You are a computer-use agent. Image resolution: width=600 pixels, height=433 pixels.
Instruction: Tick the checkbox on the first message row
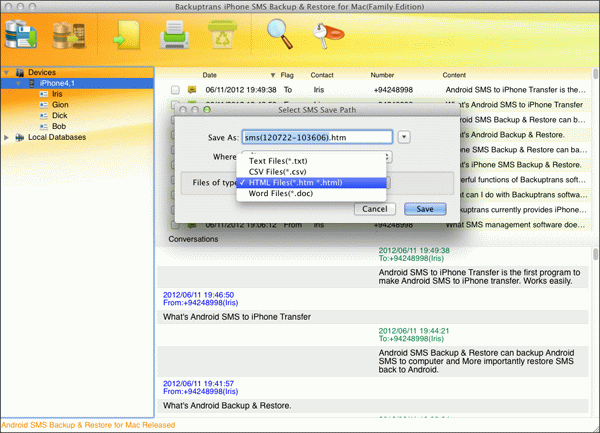coord(175,90)
